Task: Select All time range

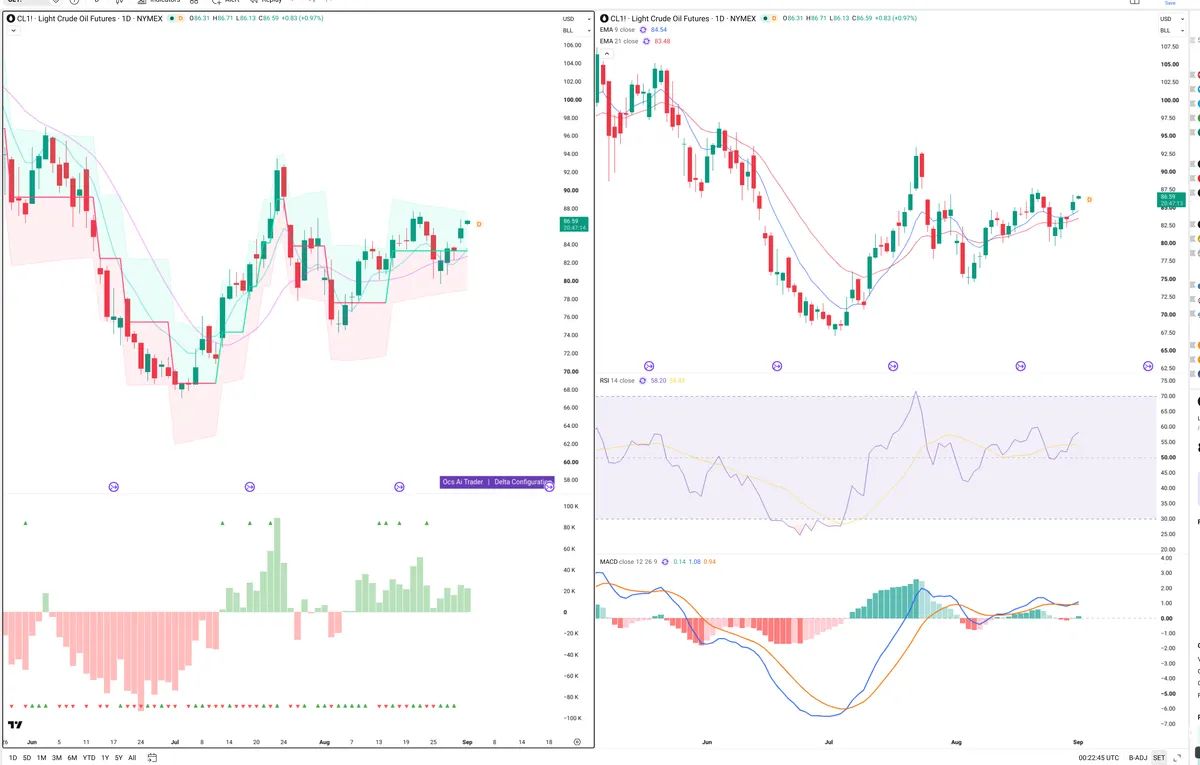Action: pos(132,758)
